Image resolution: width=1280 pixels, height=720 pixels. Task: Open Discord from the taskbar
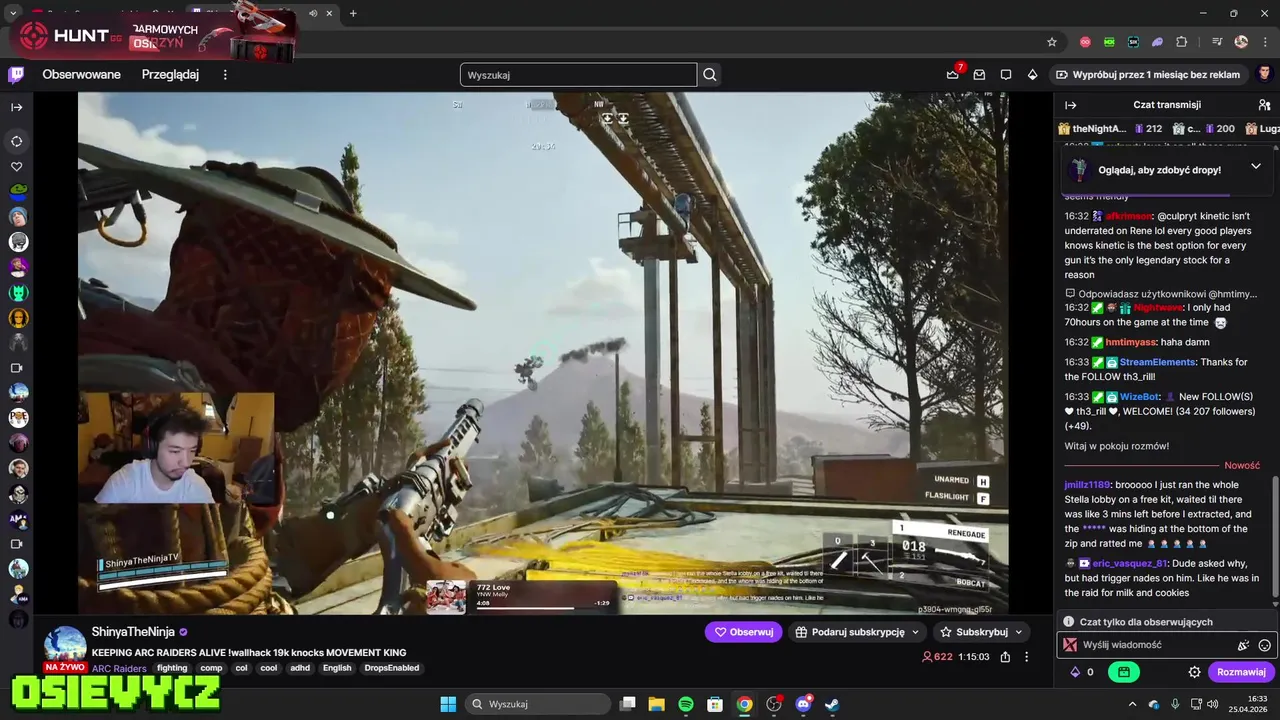tap(803, 704)
